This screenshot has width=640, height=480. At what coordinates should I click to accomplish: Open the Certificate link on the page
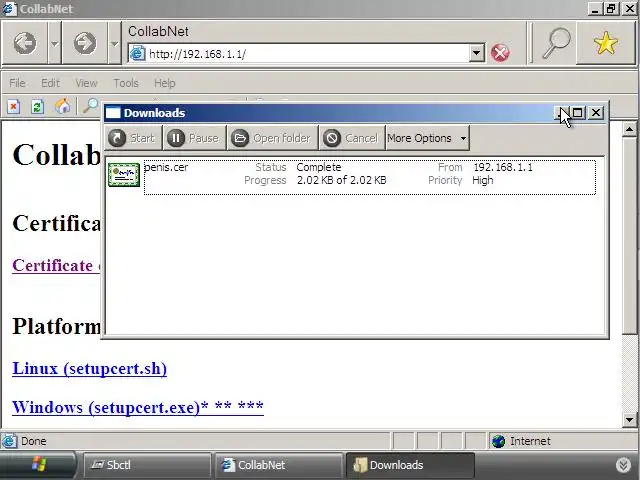pos(56,266)
